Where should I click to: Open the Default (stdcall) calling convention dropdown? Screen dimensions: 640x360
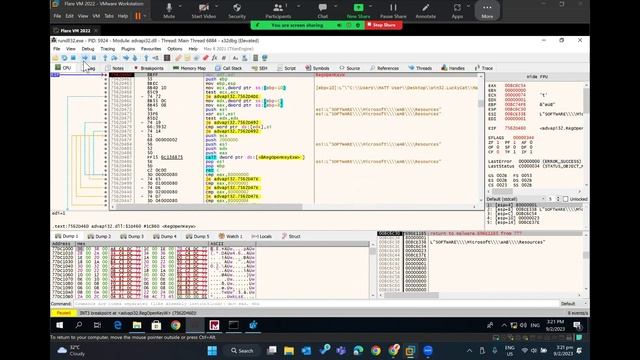pyautogui.click(x=516, y=199)
